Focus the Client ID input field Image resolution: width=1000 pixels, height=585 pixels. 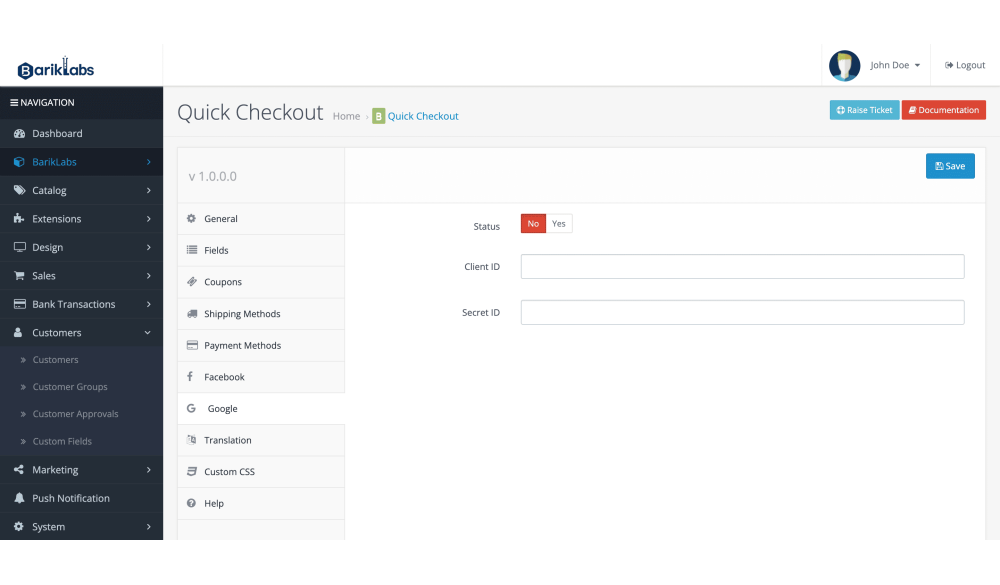pos(742,267)
